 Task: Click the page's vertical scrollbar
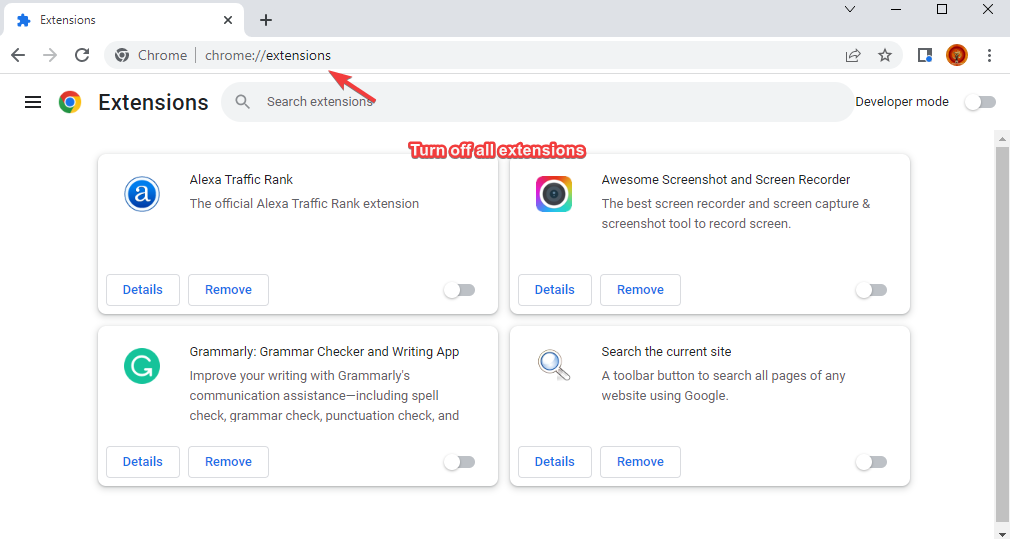1002,332
